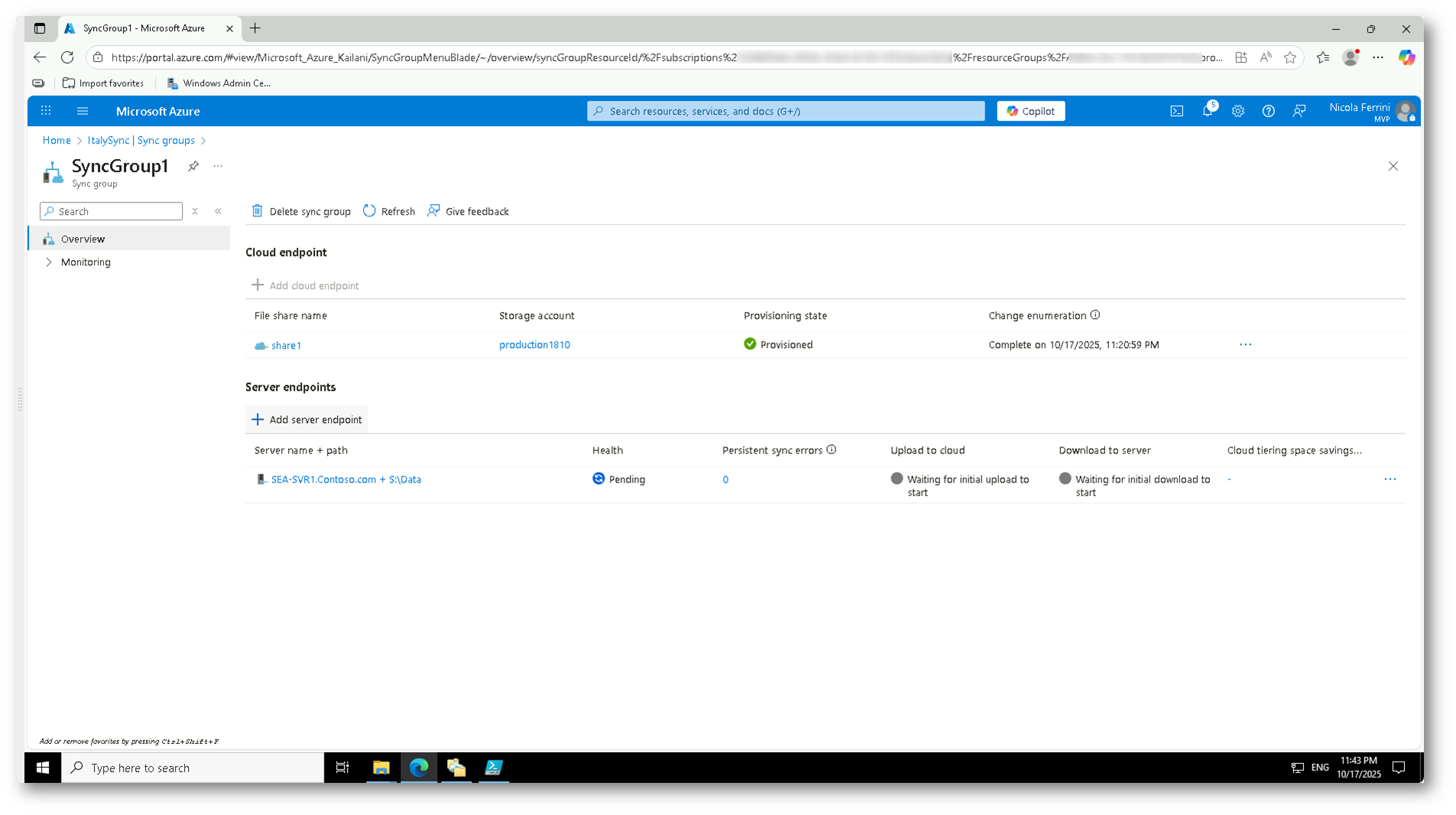Open portal settings gear
Screen dimensions: 1456x815
tap(1237, 111)
